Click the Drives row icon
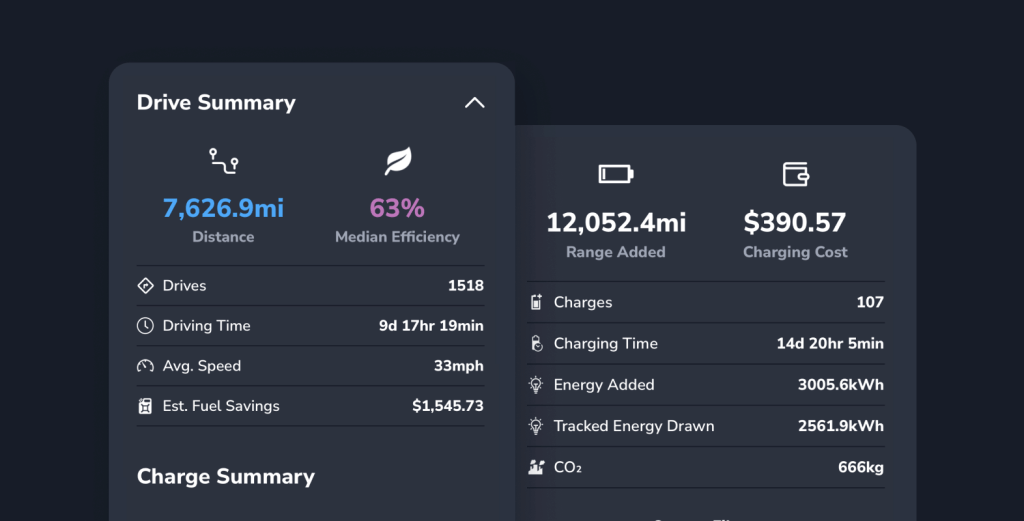Screen dimensions: 1024x521 [x=145, y=286]
